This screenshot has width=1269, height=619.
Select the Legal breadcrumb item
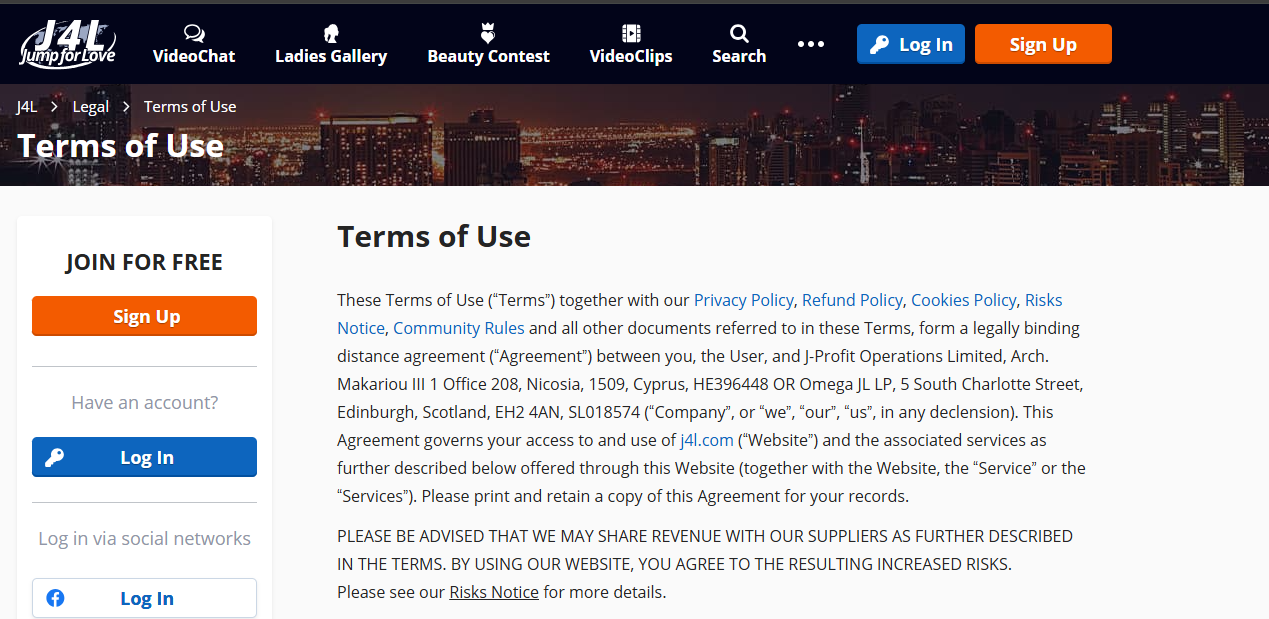pyautogui.click(x=90, y=106)
